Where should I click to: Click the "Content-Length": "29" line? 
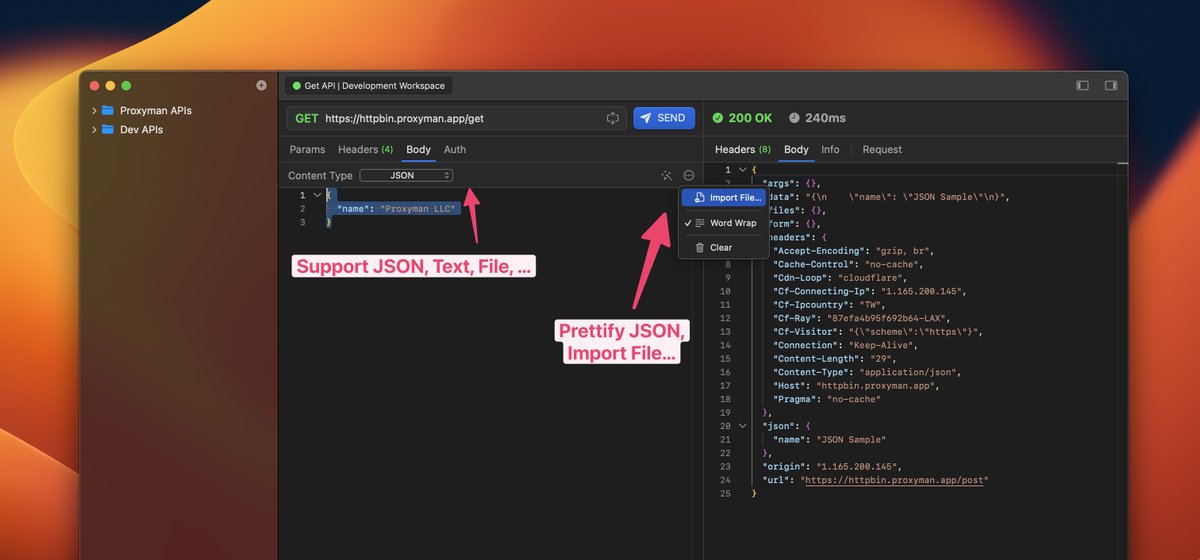pyautogui.click(x=835, y=358)
